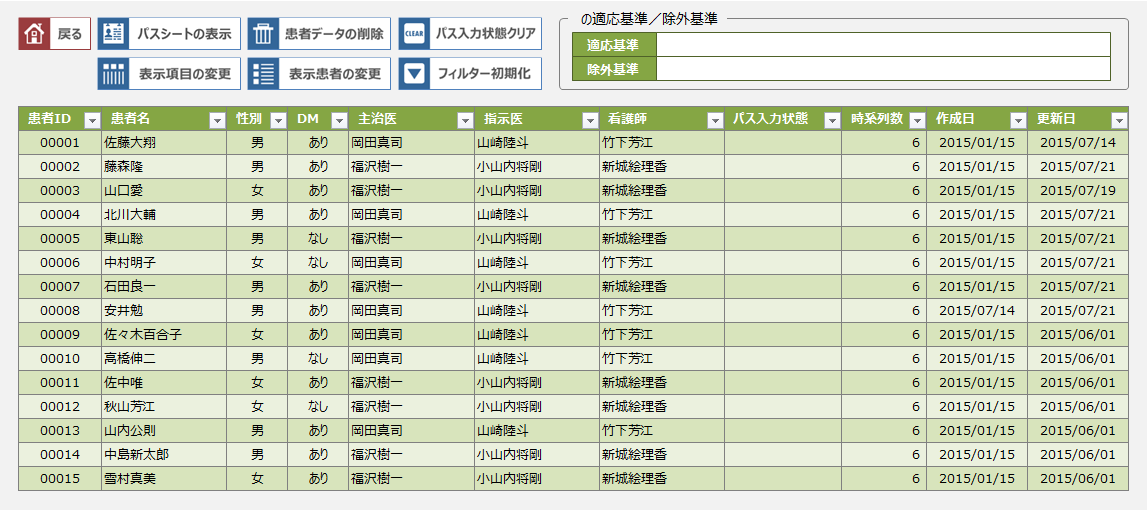Screen dimensions: 1147x510
Task: Open the 更新日 filter dropdown
Action: click(x=1119, y=120)
